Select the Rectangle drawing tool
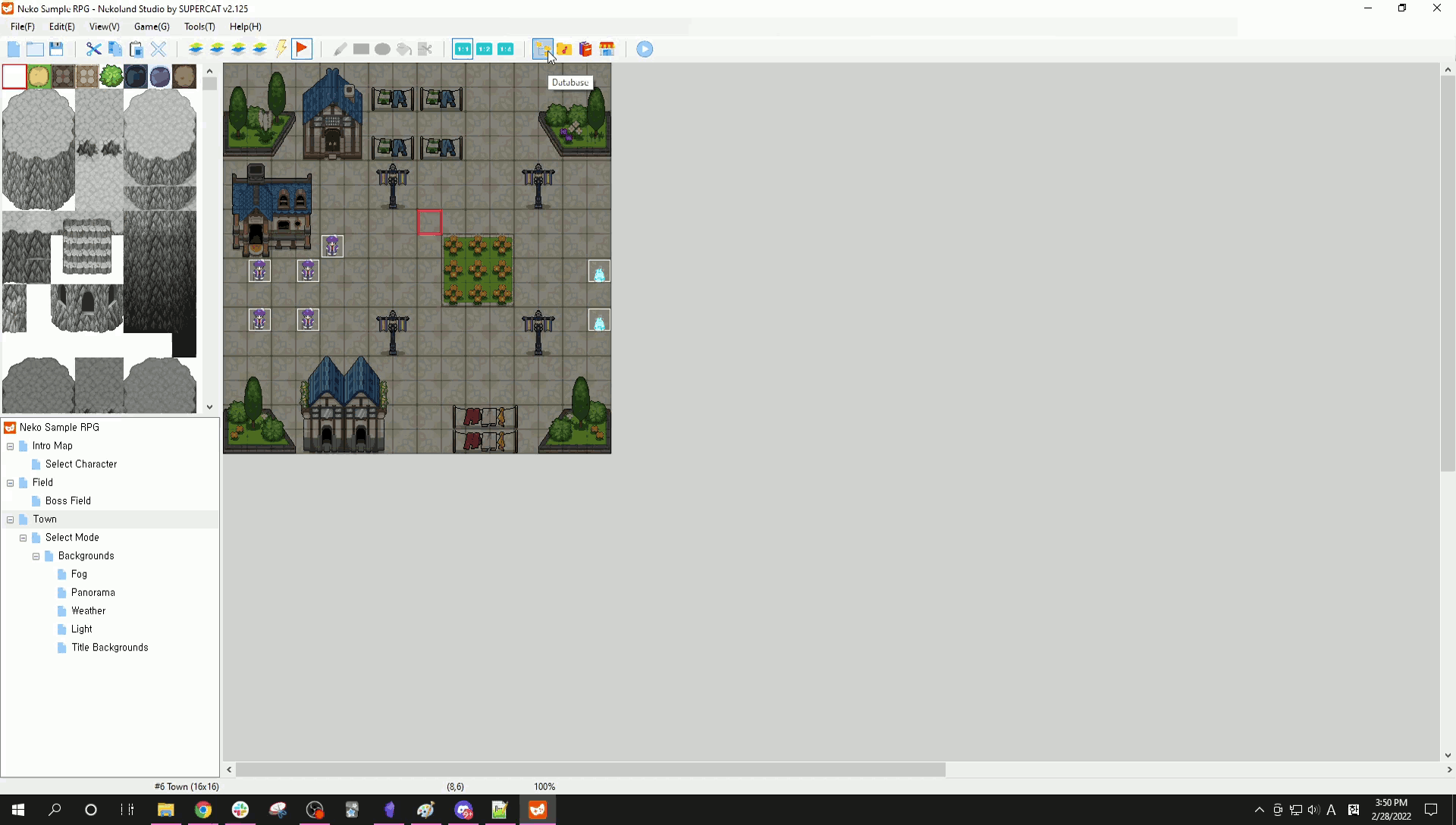 pyautogui.click(x=361, y=49)
